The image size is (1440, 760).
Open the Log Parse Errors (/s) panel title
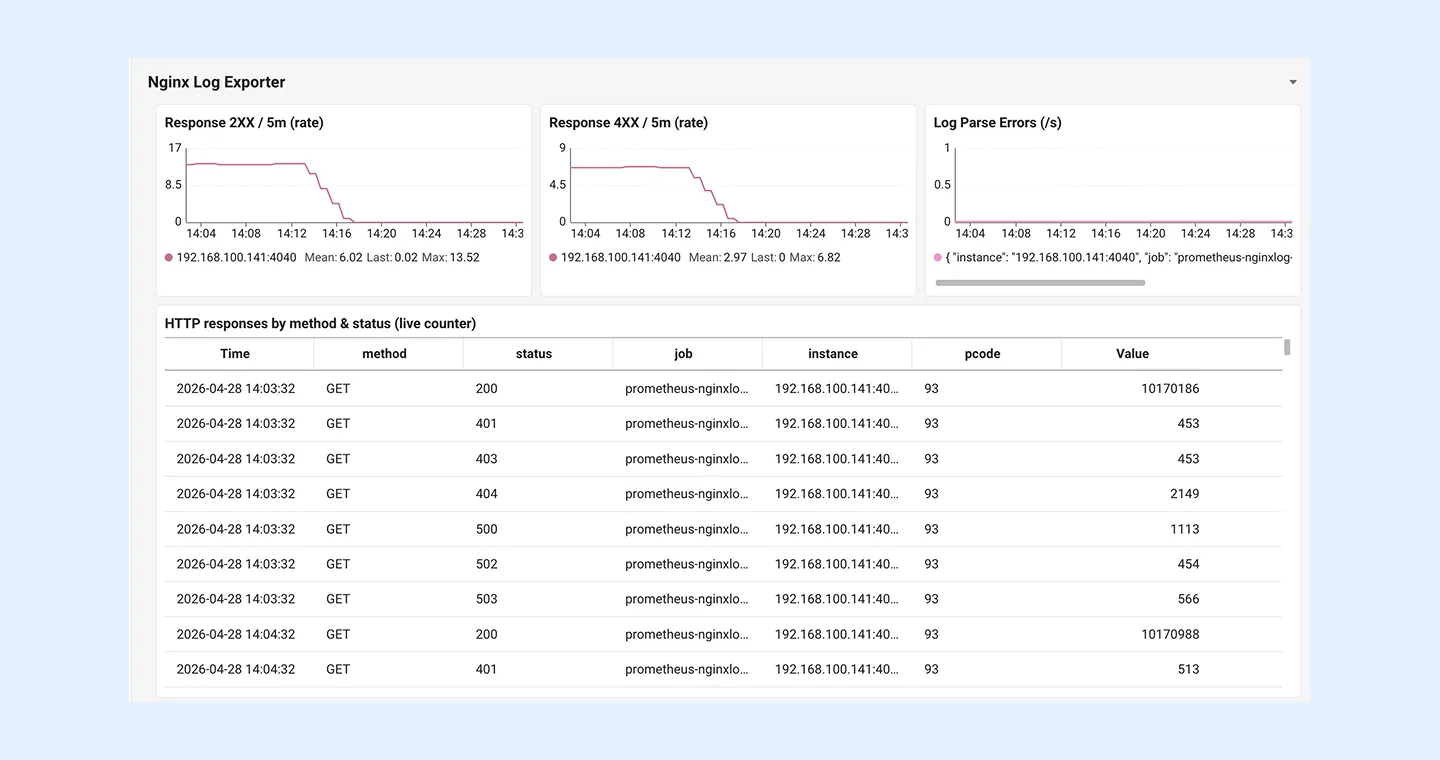pos(997,123)
